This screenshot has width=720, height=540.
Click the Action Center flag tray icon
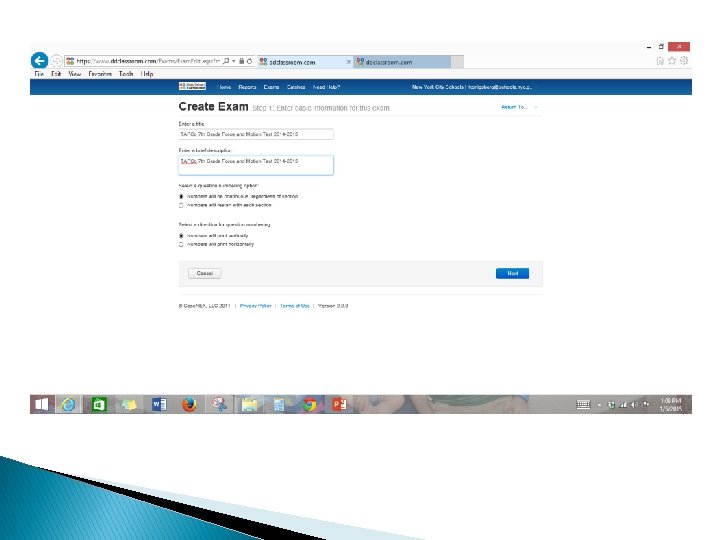646,405
